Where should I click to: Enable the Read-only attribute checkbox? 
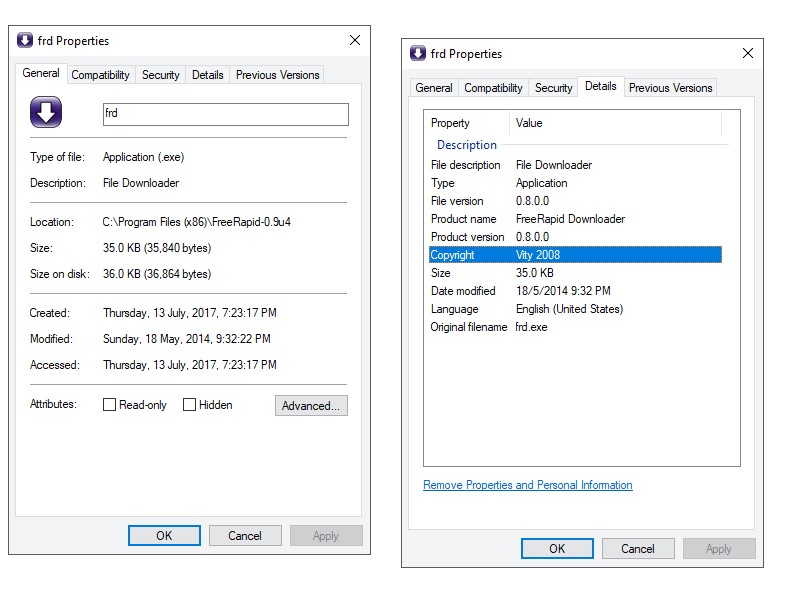pos(110,405)
